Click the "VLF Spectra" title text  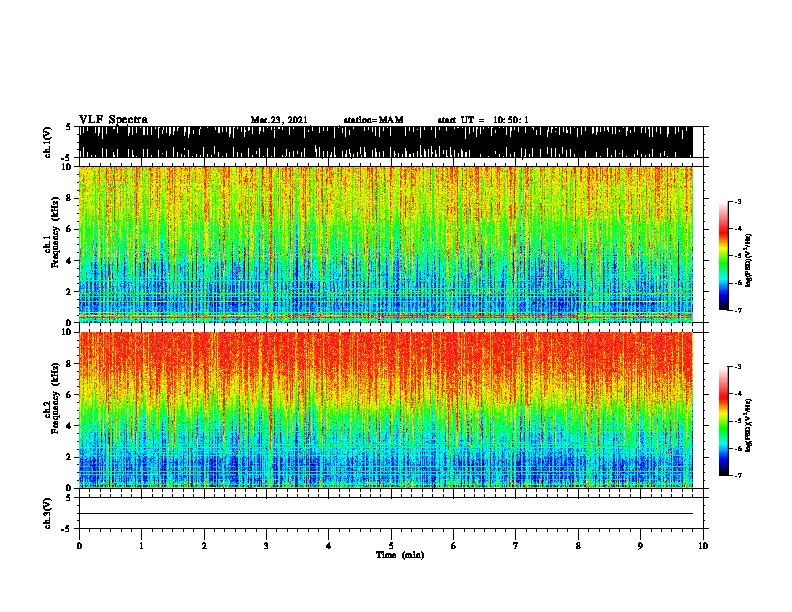tap(113, 120)
